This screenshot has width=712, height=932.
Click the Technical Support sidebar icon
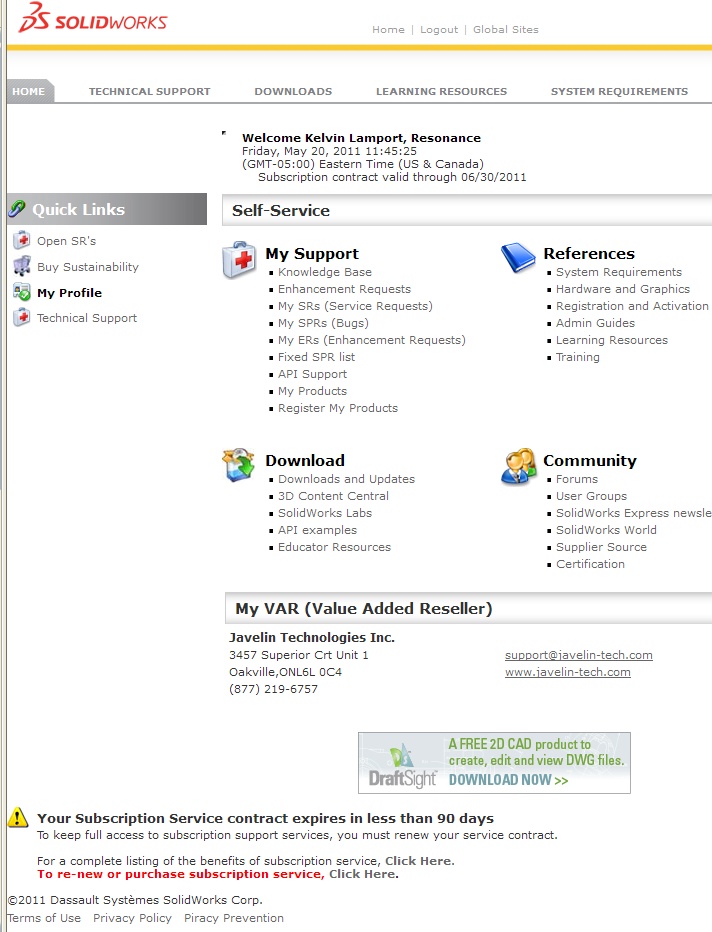click(x=22, y=317)
